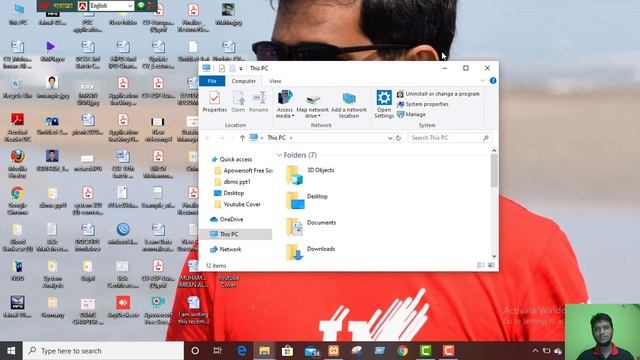Select the Google Chrome desktop shortcut
640x360 pixels.
point(17,200)
